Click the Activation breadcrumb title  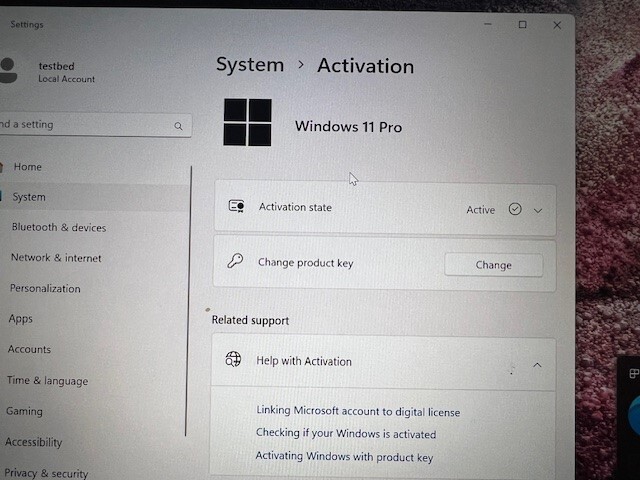365,66
